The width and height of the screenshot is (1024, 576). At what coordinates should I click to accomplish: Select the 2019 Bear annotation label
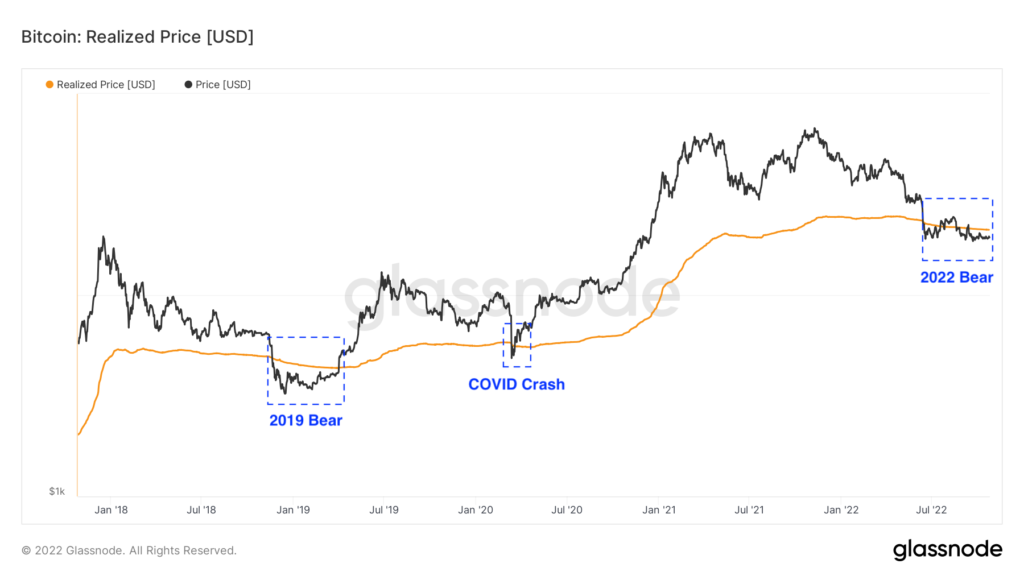(305, 421)
